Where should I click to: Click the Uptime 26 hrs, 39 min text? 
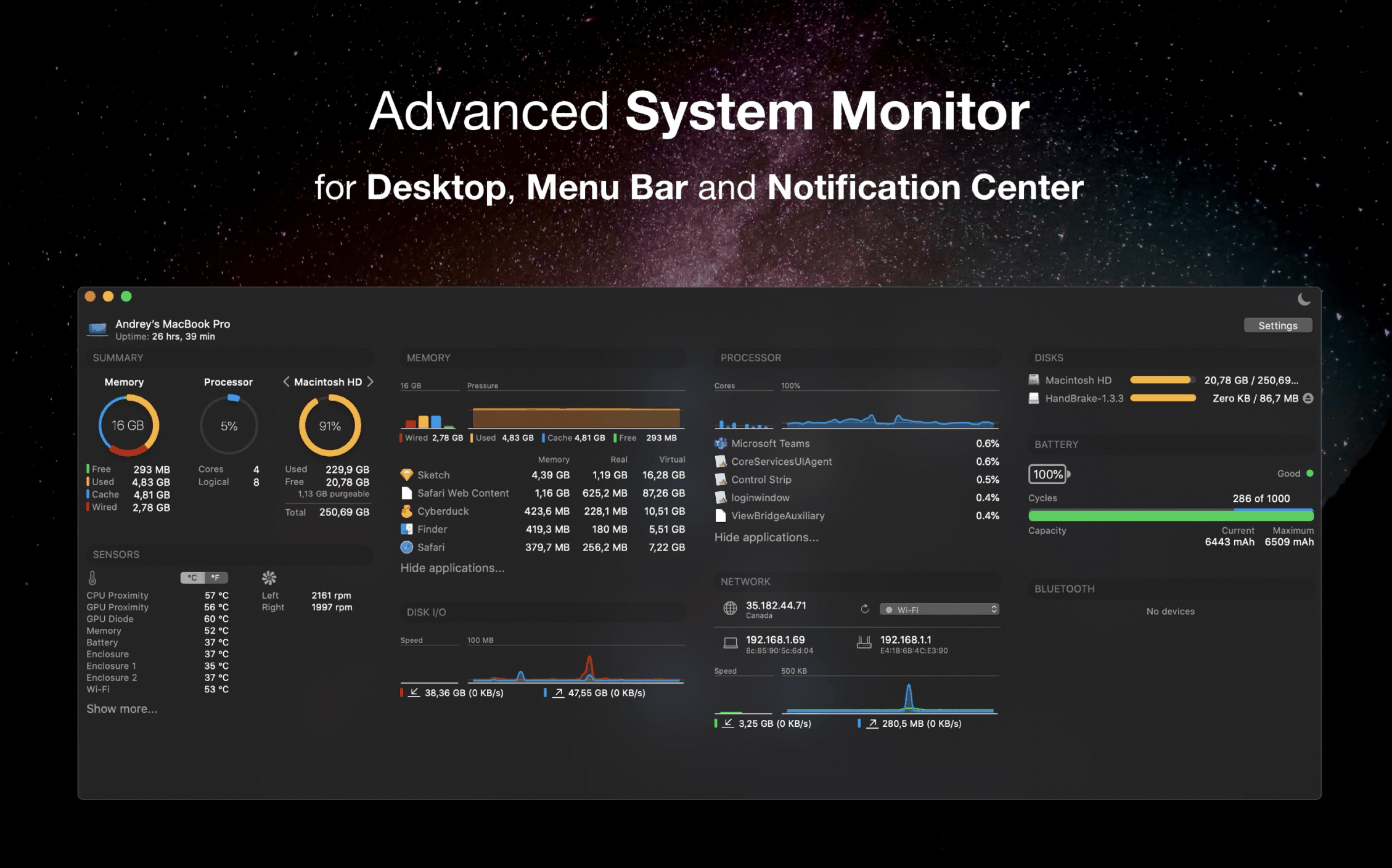(165, 337)
